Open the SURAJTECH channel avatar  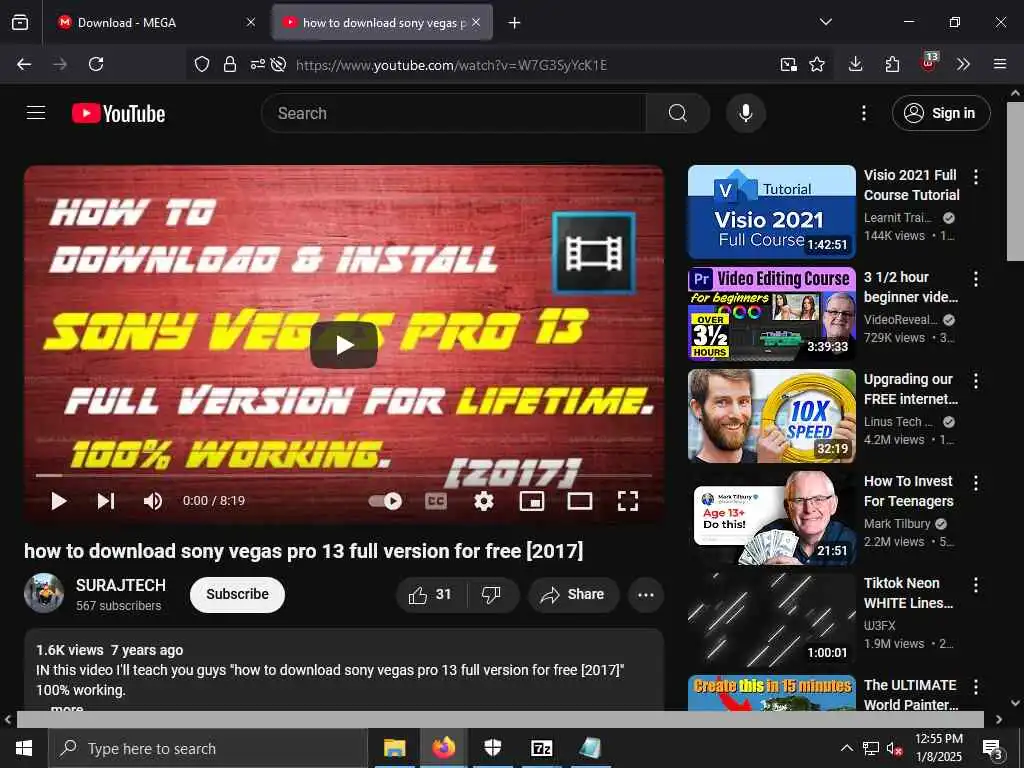[44, 593]
